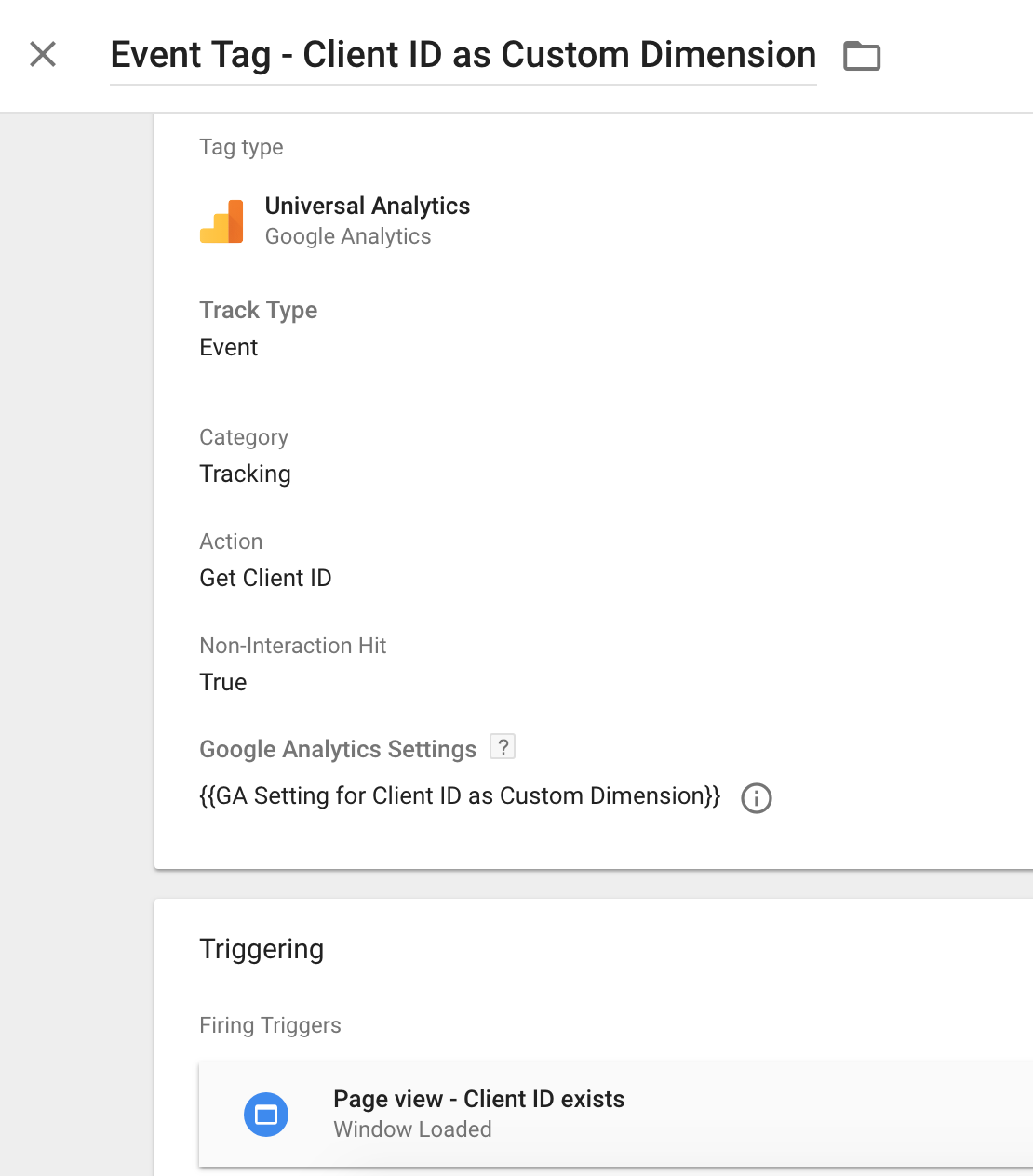Show info for the GA Setting variable

pyautogui.click(x=757, y=798)
